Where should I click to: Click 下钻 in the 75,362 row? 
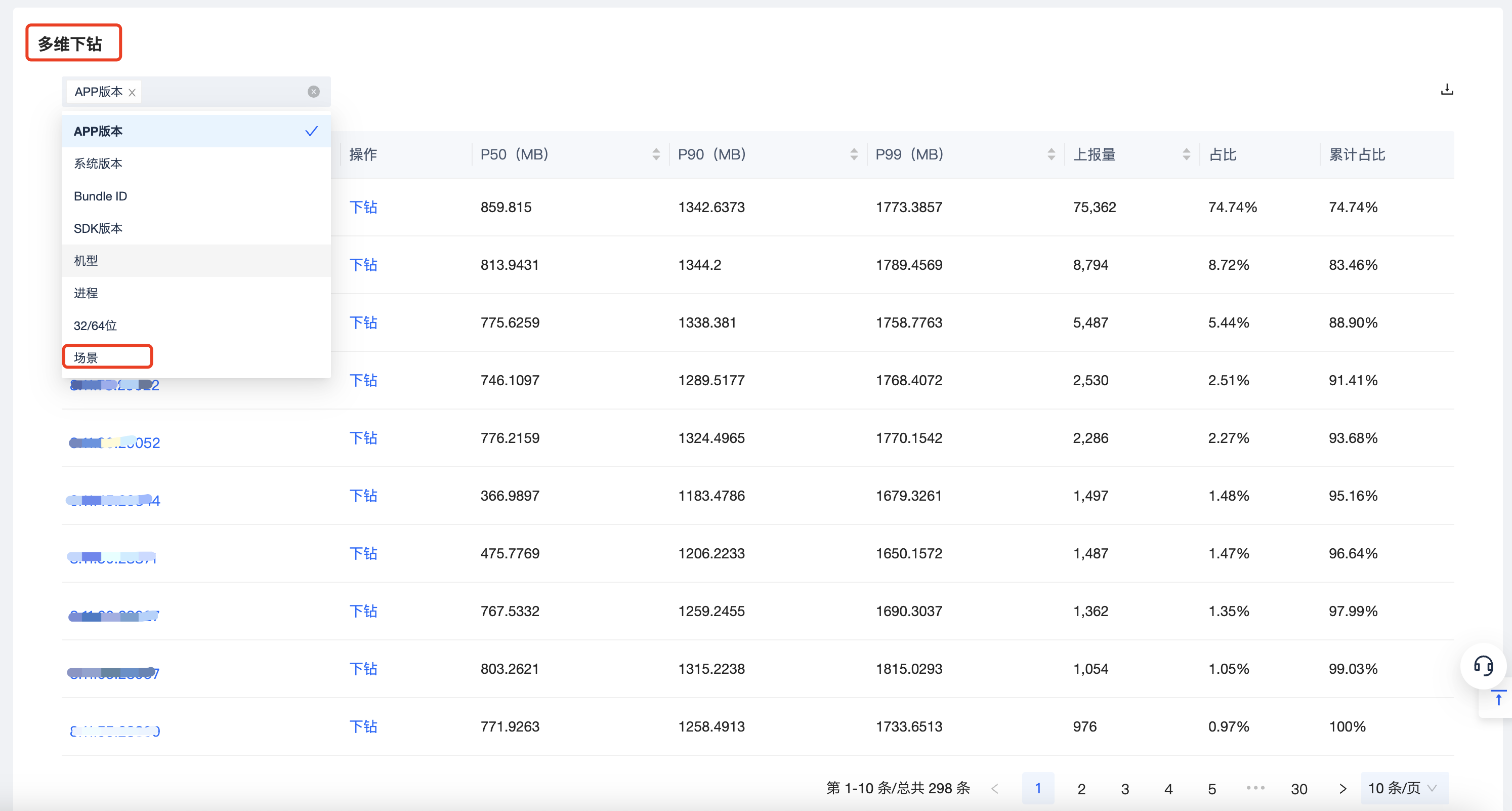[363, 207]
